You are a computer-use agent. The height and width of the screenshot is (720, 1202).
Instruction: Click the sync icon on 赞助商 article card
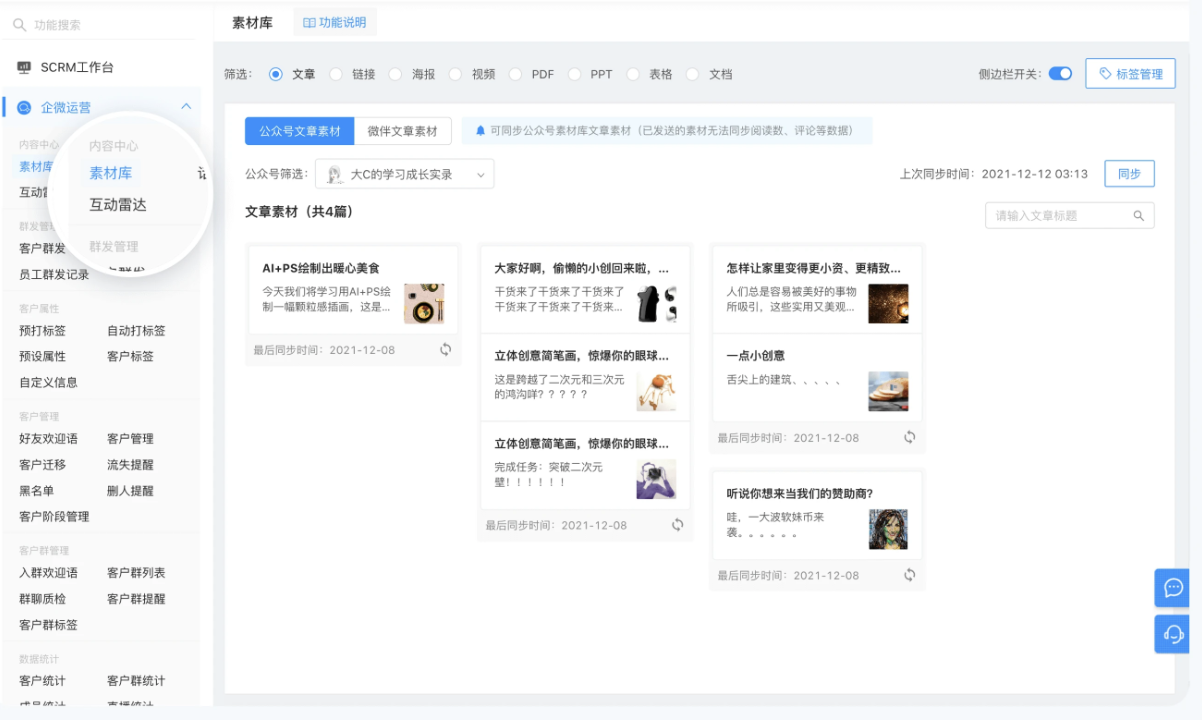point(909,575)
